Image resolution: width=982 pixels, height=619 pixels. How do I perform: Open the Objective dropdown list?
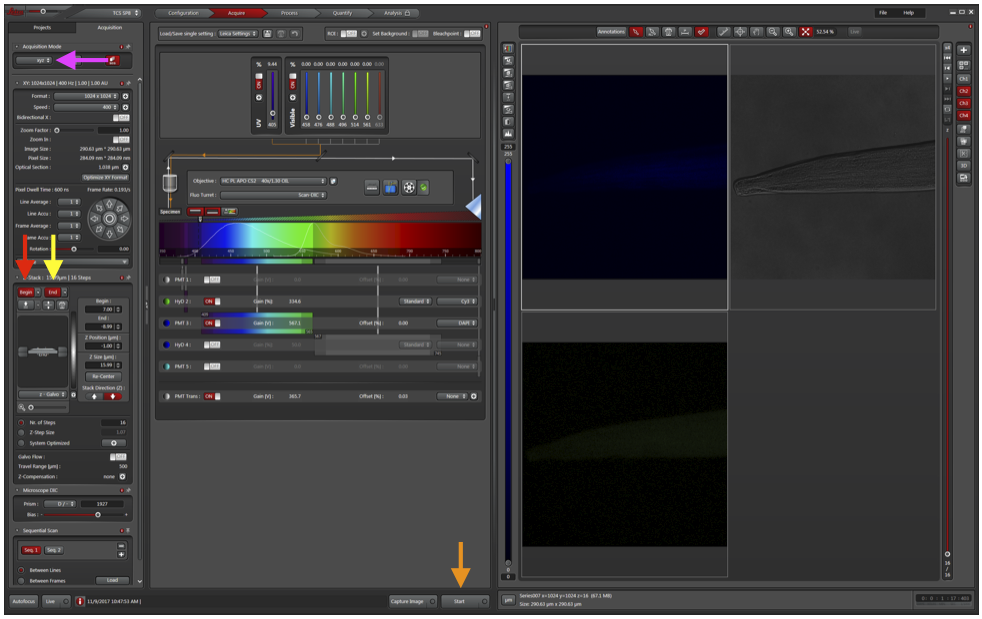(x=273, y=181)
